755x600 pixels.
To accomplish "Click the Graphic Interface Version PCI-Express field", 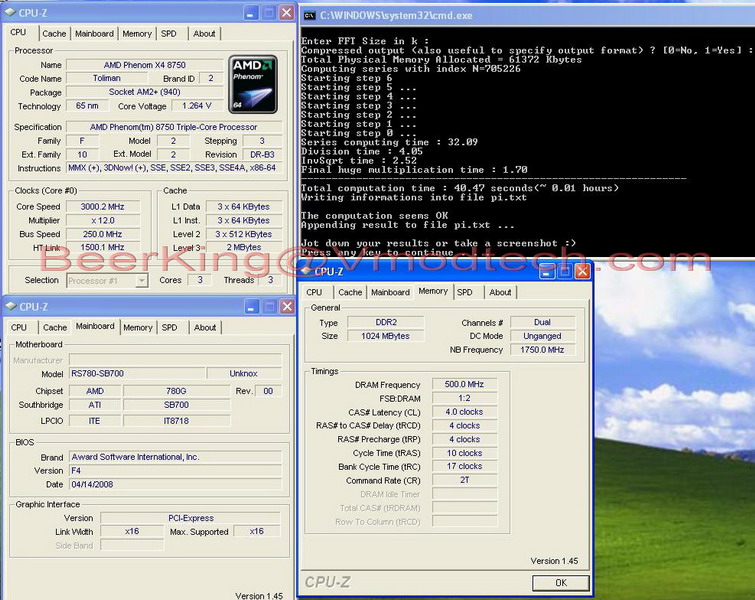I will coord(191,518).
